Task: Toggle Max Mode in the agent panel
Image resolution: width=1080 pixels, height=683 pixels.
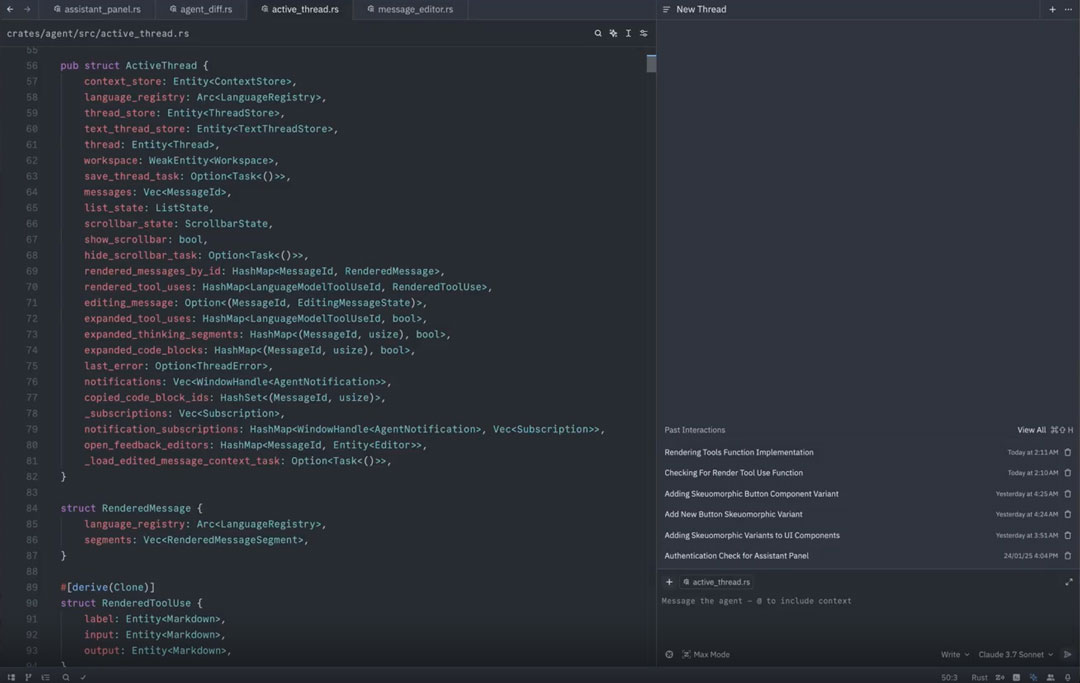Action: 706,655
